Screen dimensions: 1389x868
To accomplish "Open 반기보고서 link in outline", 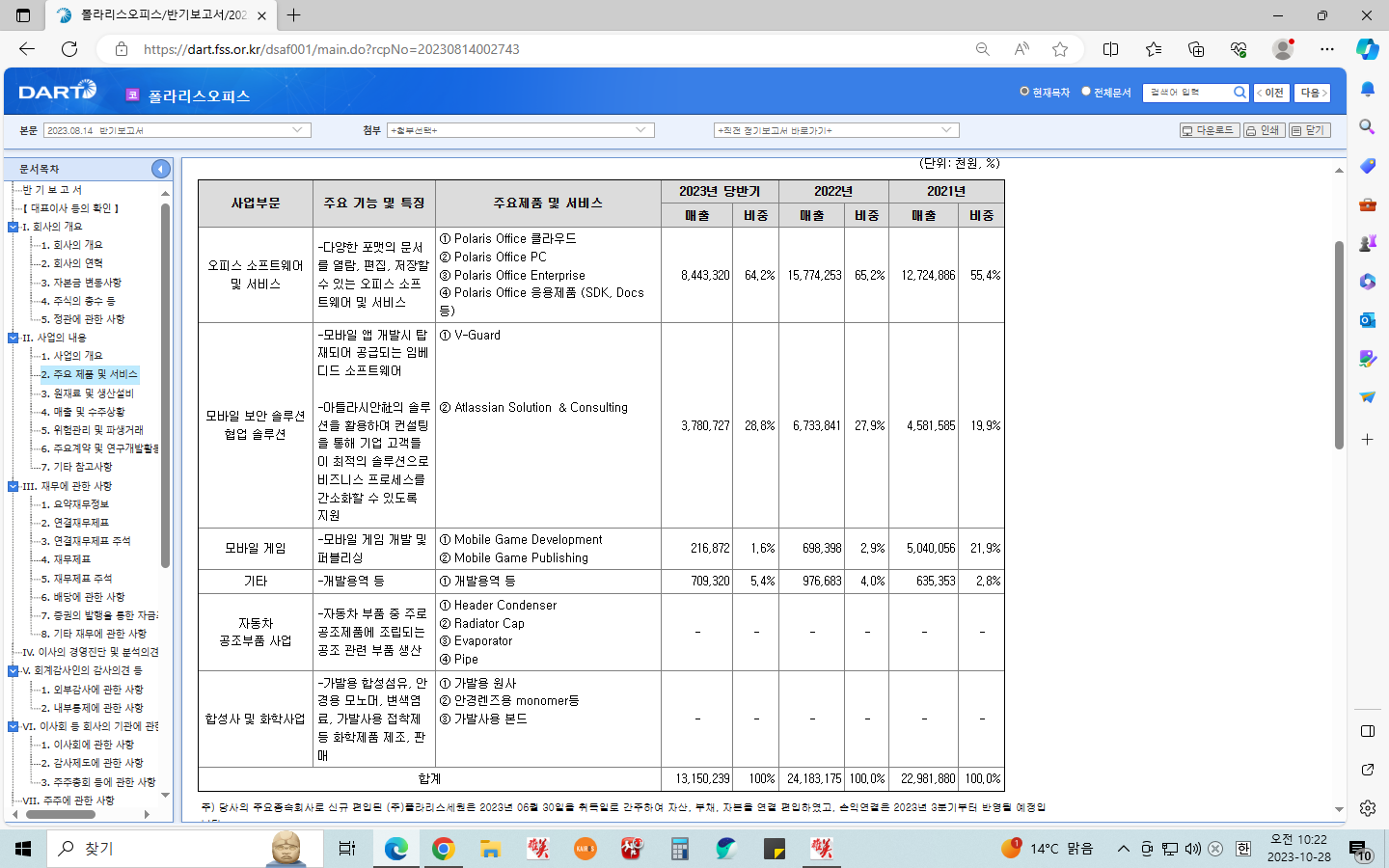I will (x=52, y=190).
